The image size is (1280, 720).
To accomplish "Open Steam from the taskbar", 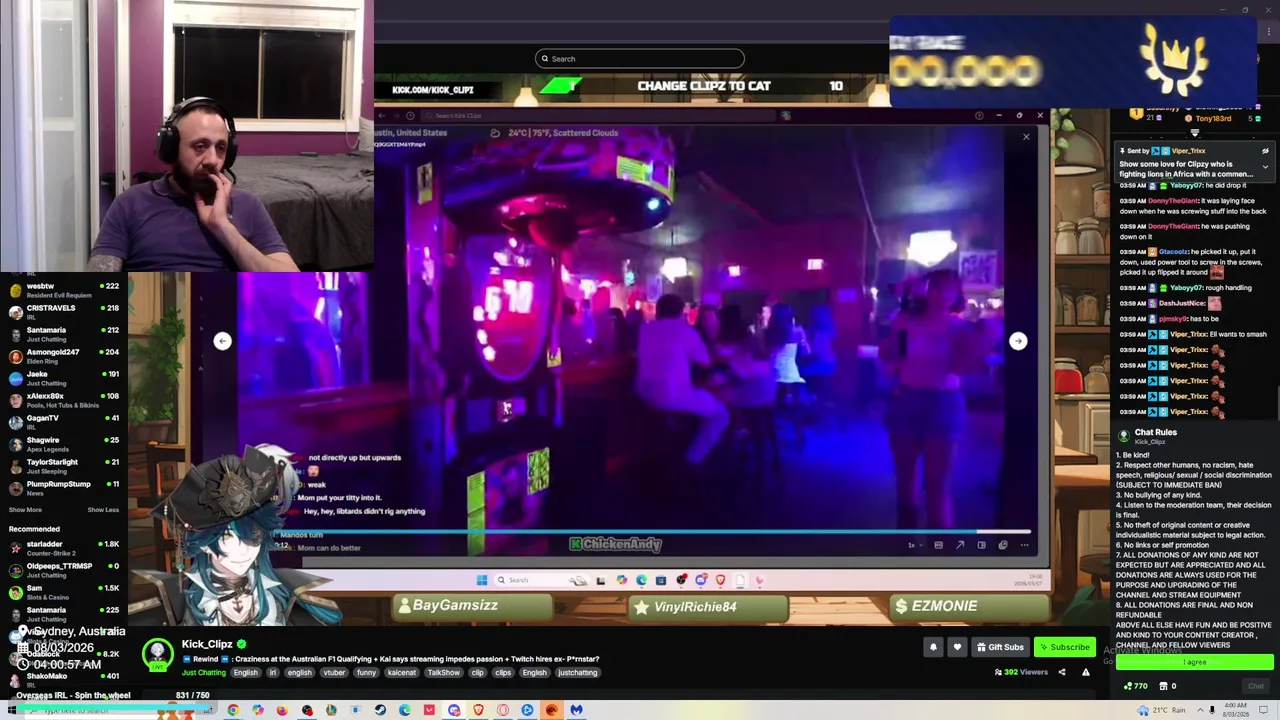I will pos(380,710).
